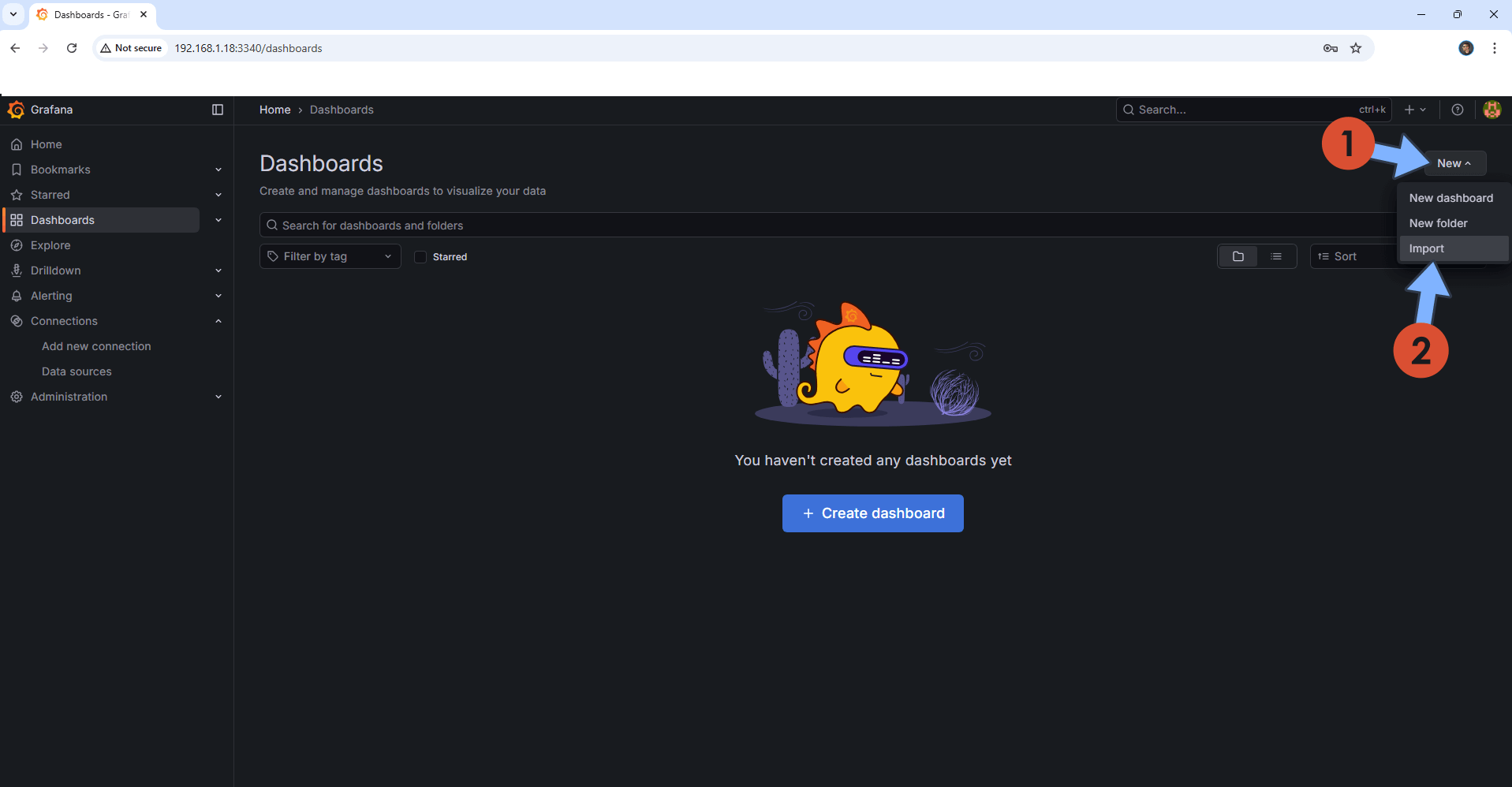Click the Grafana logo in the sidebar
This screenshot has width=1512, height=787.
click(x=16, y=110)
